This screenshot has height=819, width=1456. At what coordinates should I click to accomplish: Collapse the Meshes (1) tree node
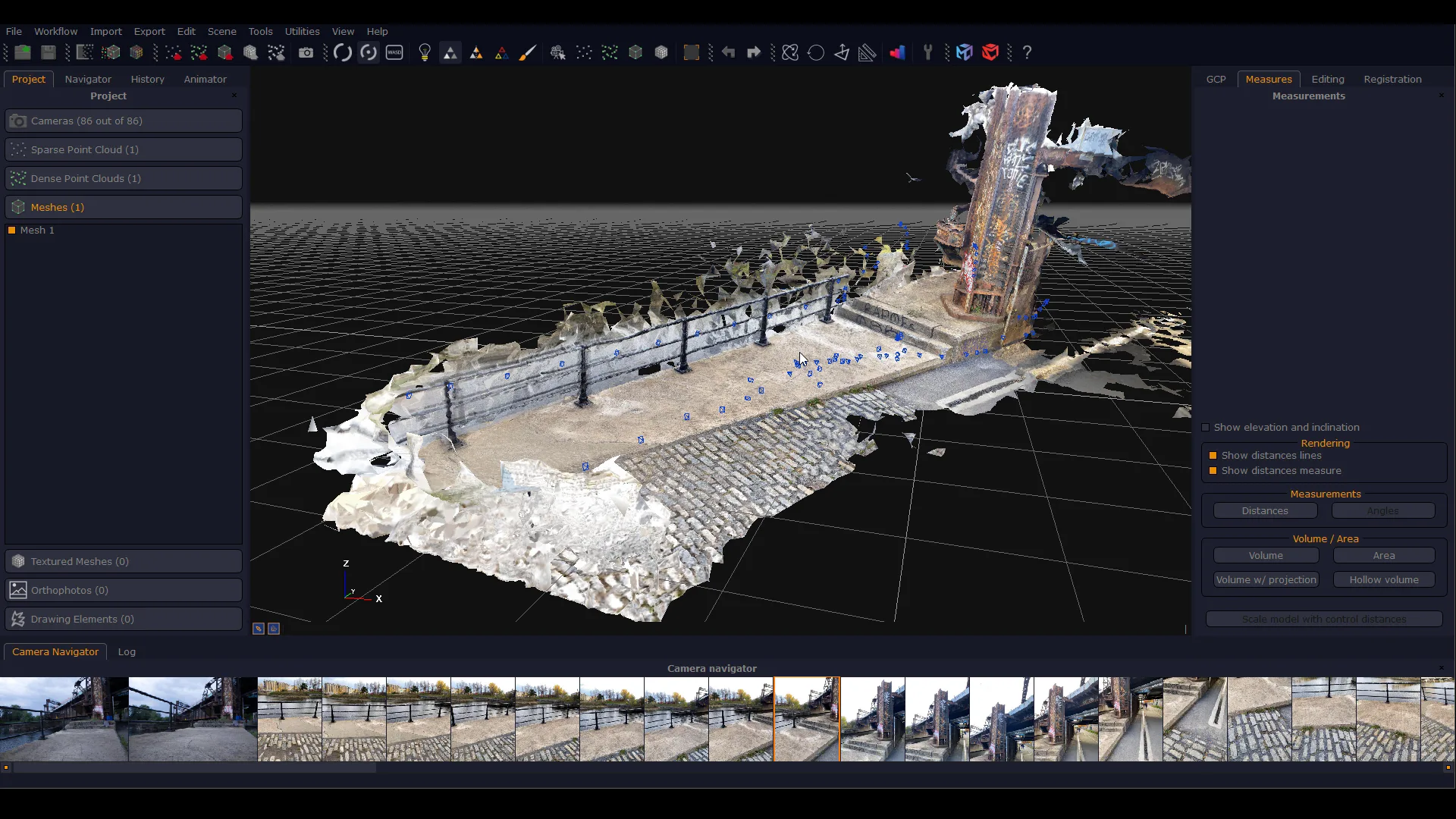point(124,207)
